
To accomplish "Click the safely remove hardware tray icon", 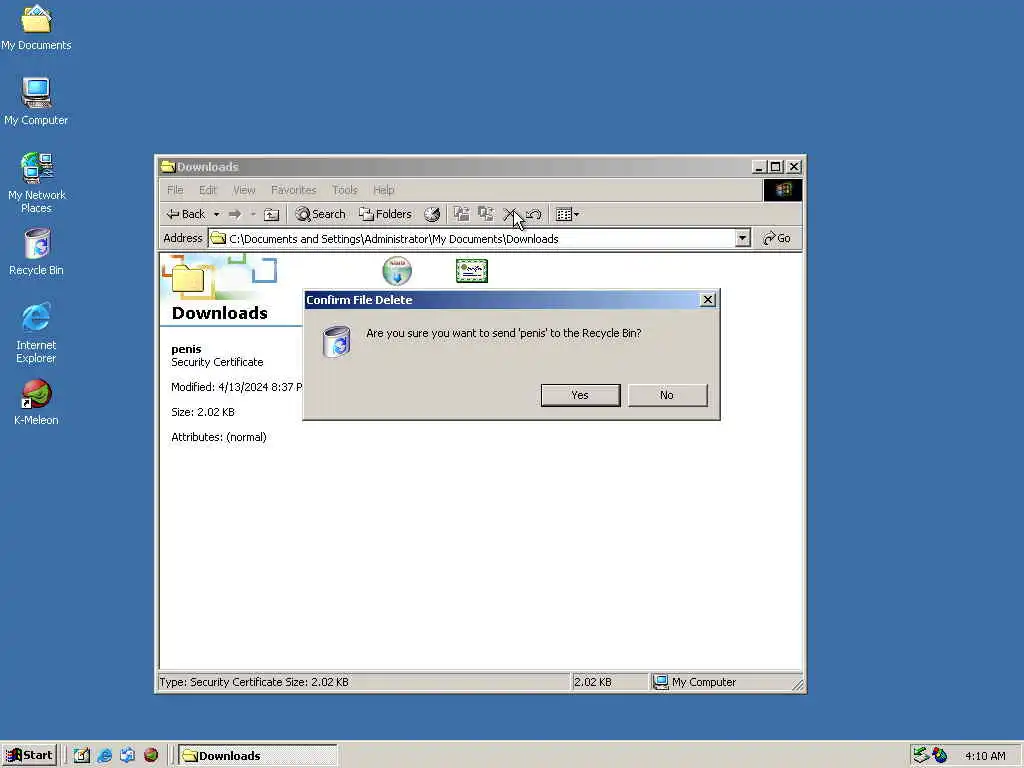I will point(921,756).
